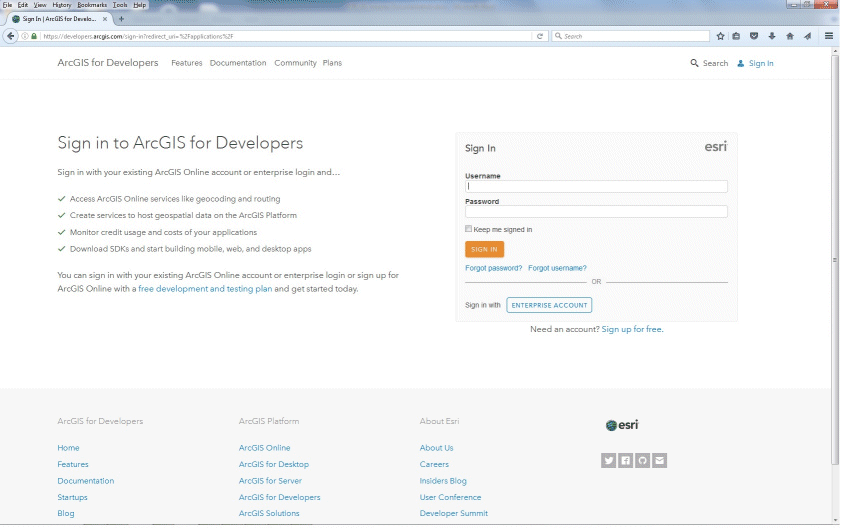Close the Sign In ArcGIS tab
This screenshot has height=528, width=841.
105,19
